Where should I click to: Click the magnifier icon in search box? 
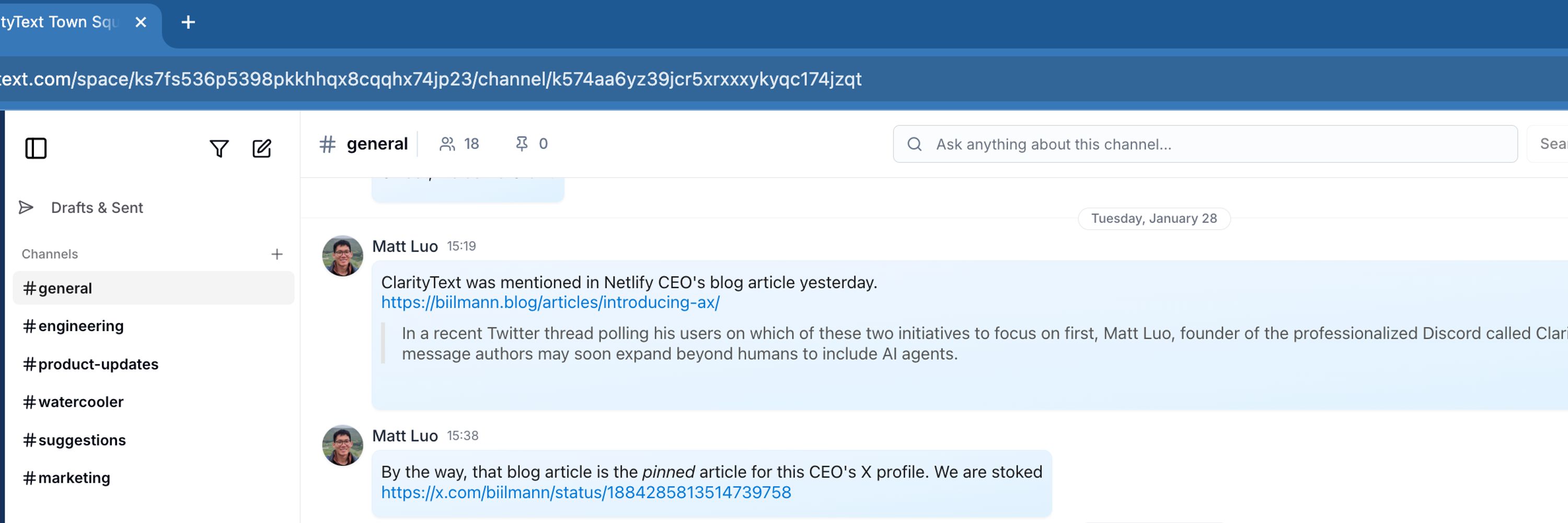pyautogui.click(x=914, y=144)
